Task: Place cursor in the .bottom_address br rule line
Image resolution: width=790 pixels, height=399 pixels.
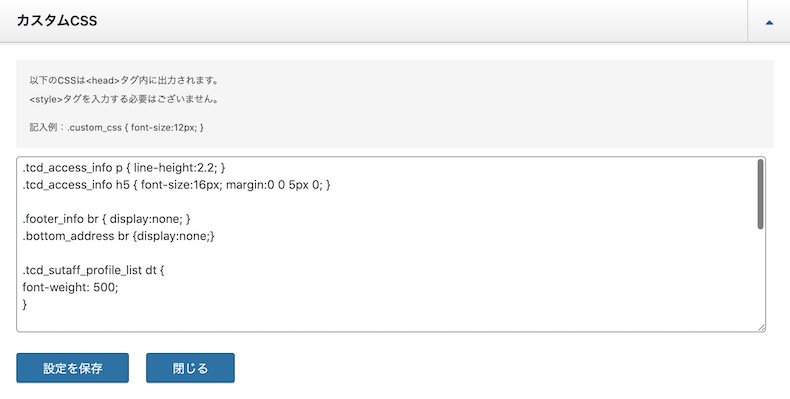Action: [118, 236]
